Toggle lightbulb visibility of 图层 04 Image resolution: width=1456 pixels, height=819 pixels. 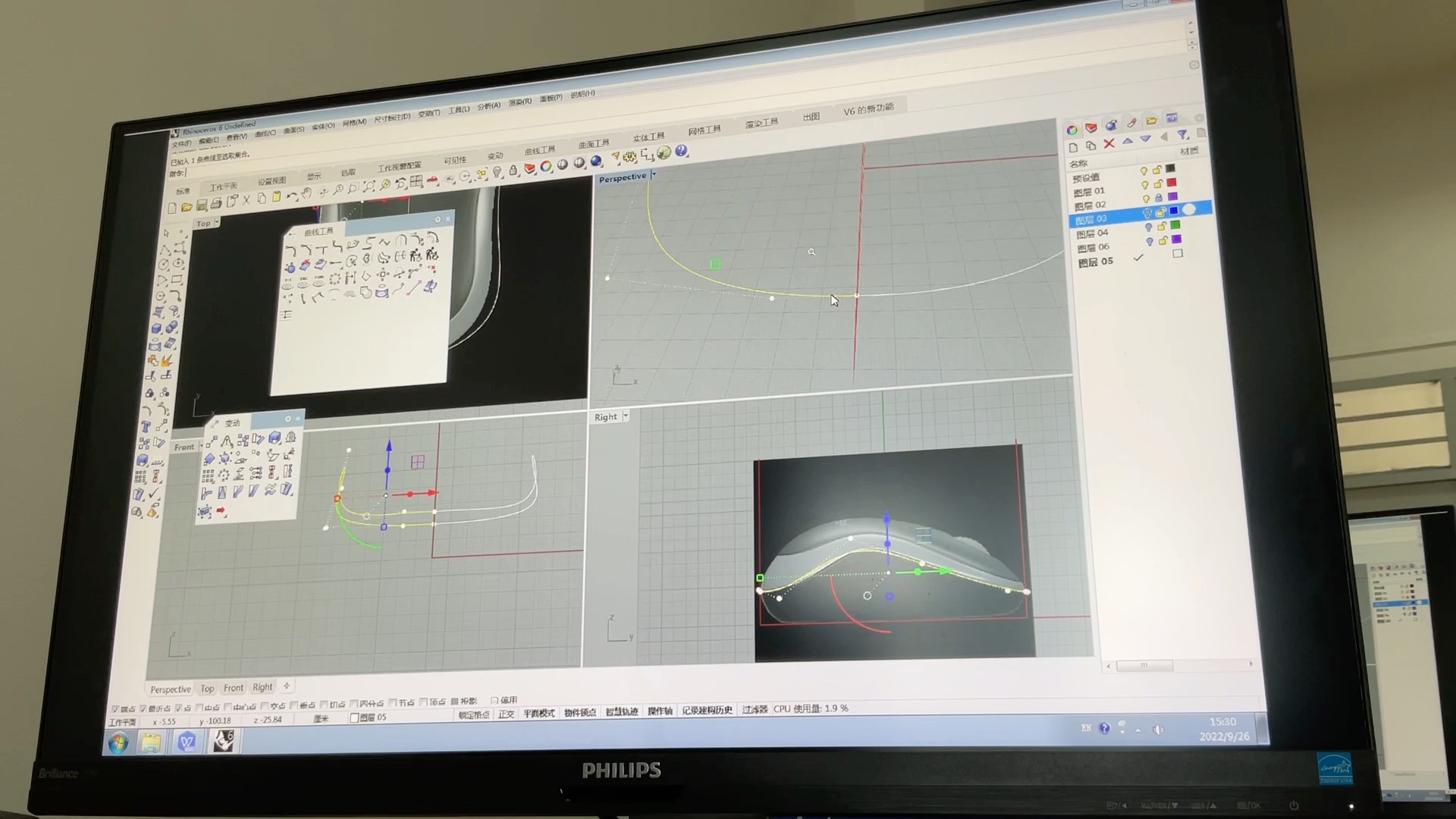pos(1149,227)
